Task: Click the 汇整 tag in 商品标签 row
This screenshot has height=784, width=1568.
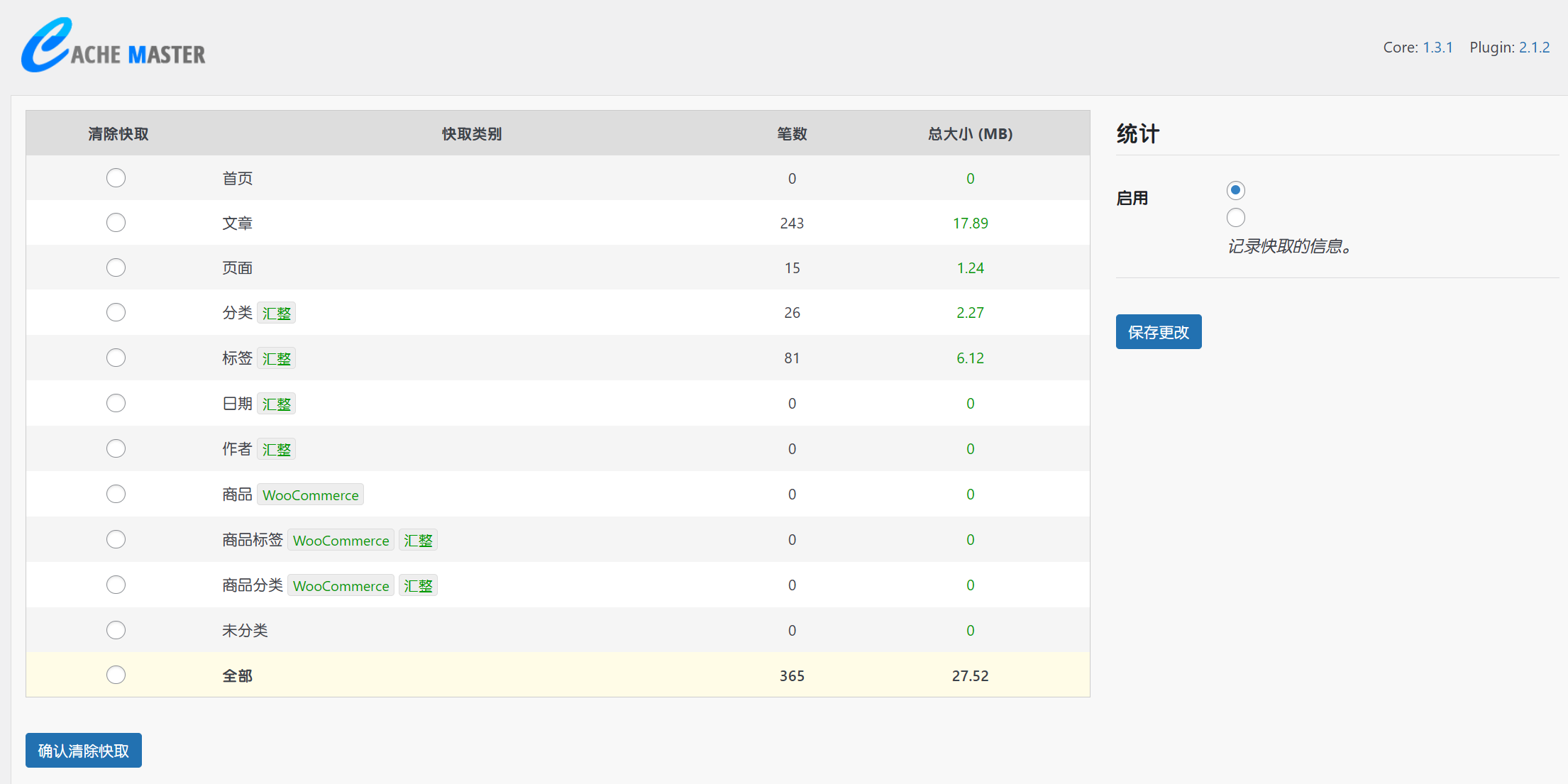Action: click(418, 540)
